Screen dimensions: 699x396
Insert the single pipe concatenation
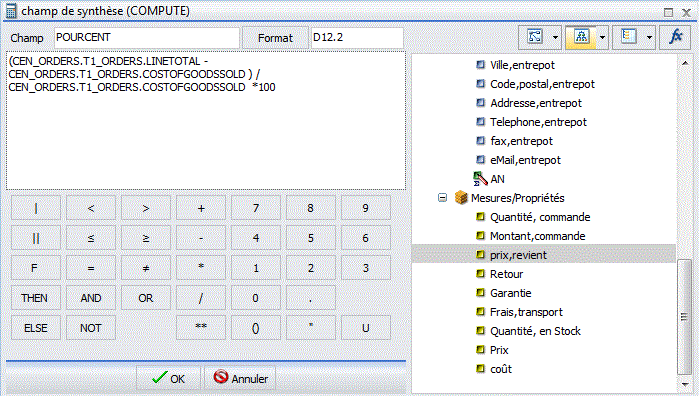[36, 208]
